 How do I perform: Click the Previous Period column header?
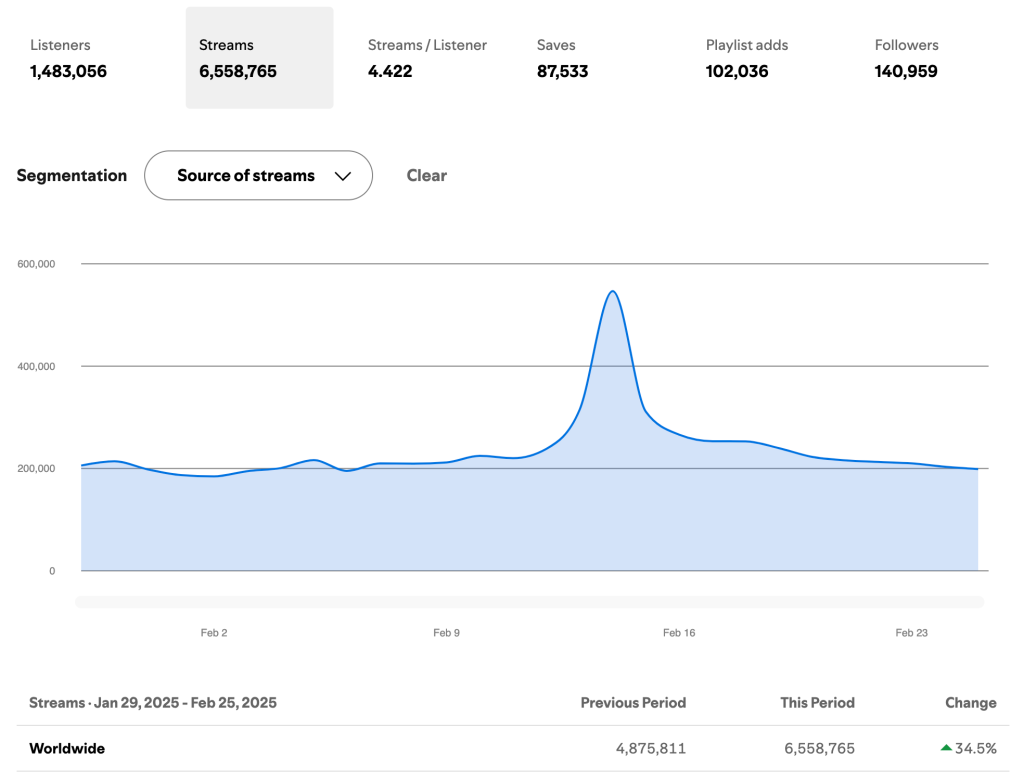click(633, 703)
